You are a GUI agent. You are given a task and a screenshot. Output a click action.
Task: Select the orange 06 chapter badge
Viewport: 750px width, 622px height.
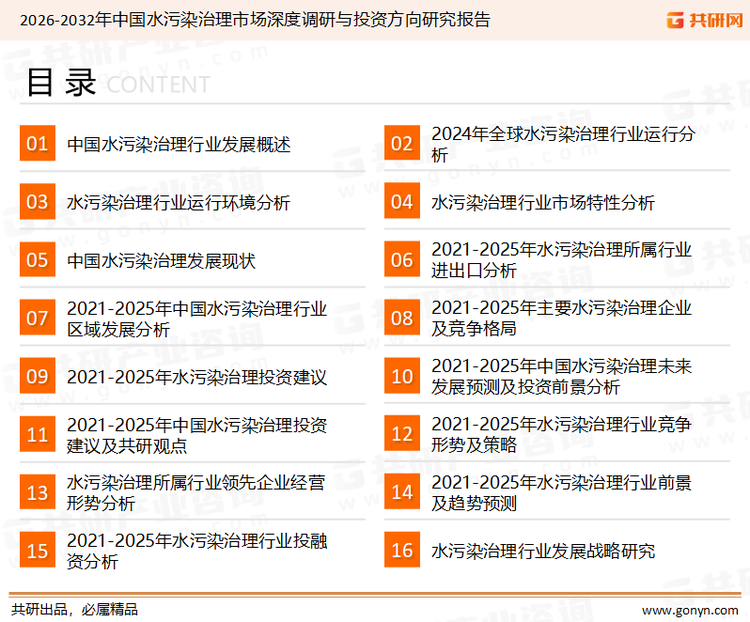coord(402,259)
